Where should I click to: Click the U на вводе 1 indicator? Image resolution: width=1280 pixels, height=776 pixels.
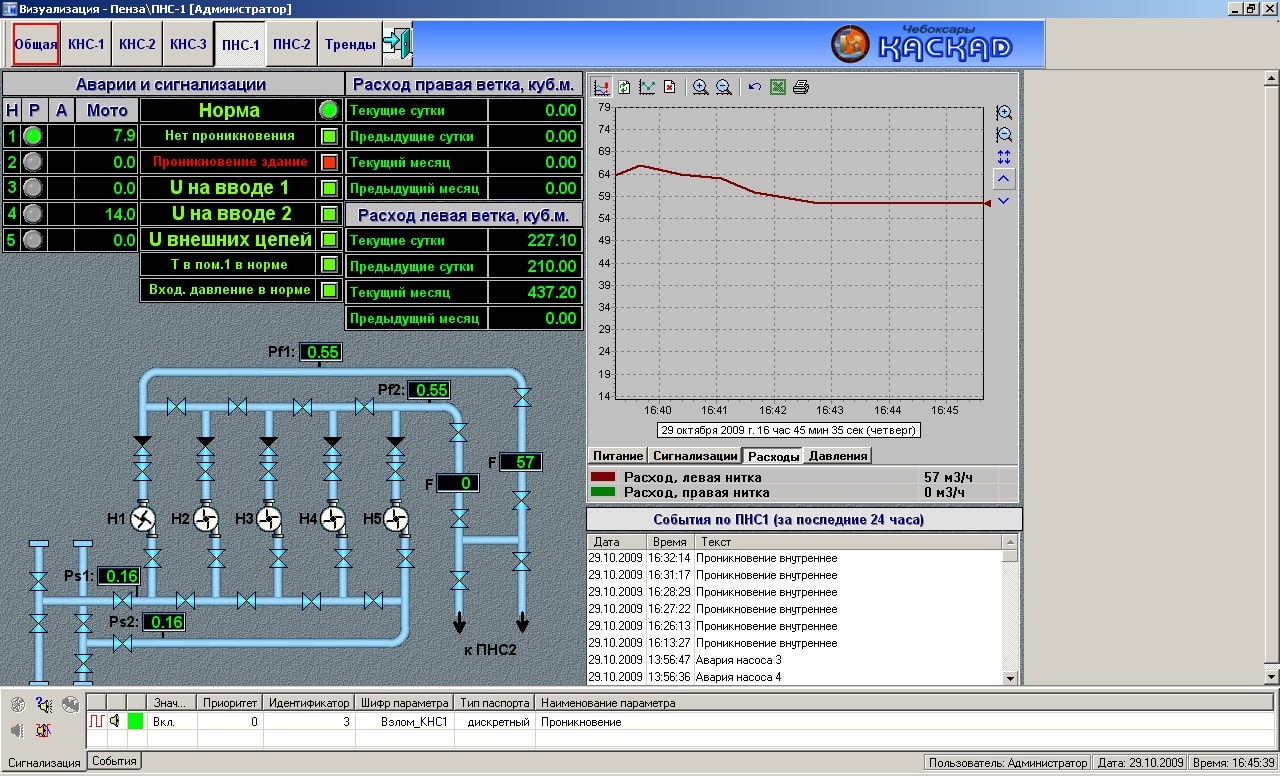[329, 188]
